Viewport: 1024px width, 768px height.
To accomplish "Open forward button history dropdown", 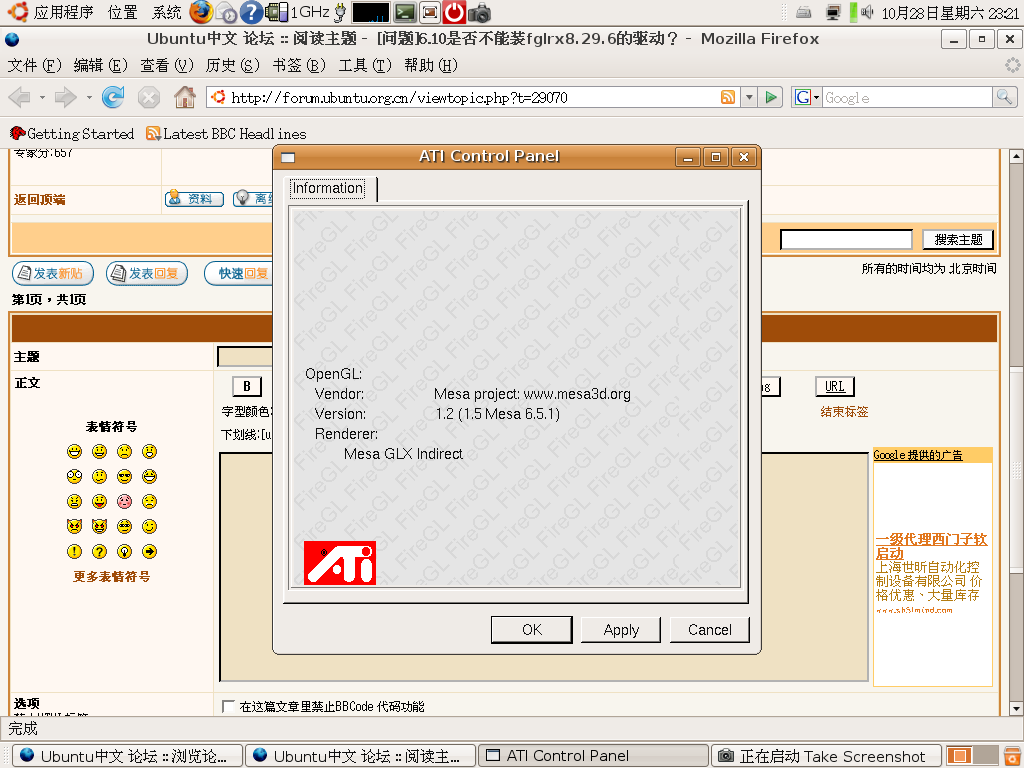I will point(89,97).
